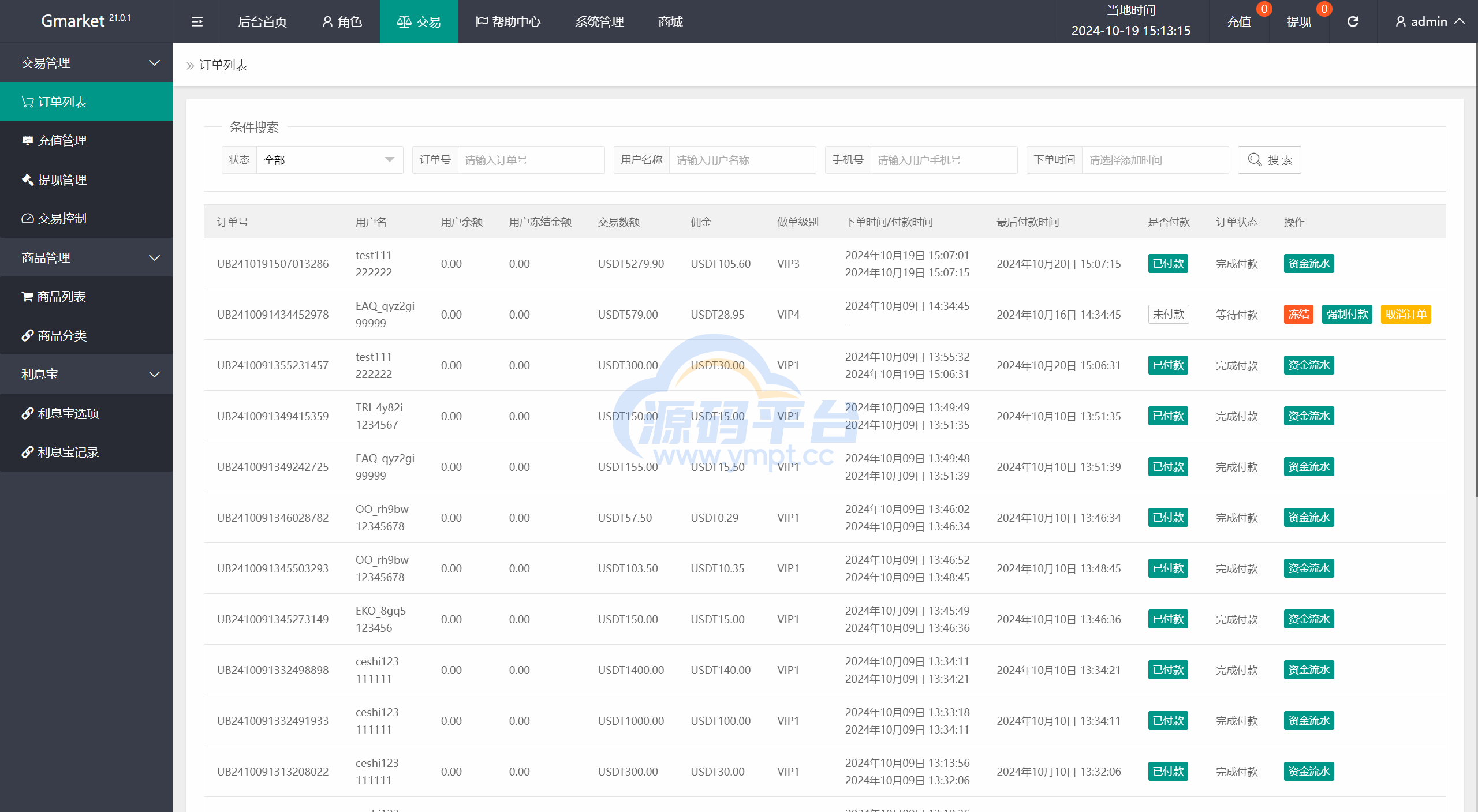1478x812 pixels.
Task: Click user name EKO_8gq5
Action: 380,611
